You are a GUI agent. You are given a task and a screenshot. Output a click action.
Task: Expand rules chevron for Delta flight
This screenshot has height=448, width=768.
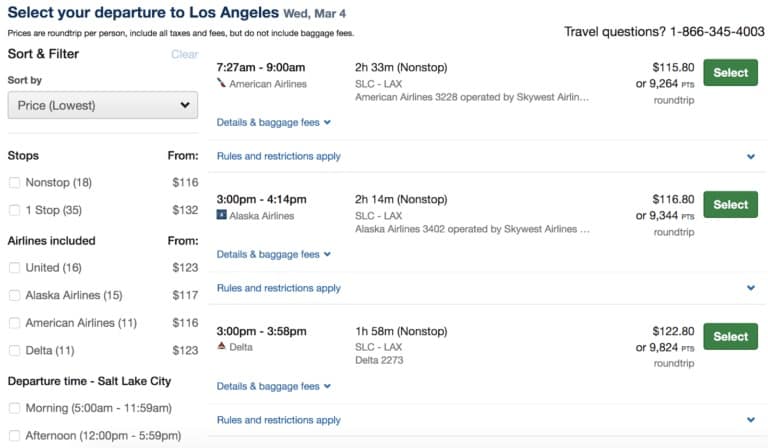pos(750,420)
